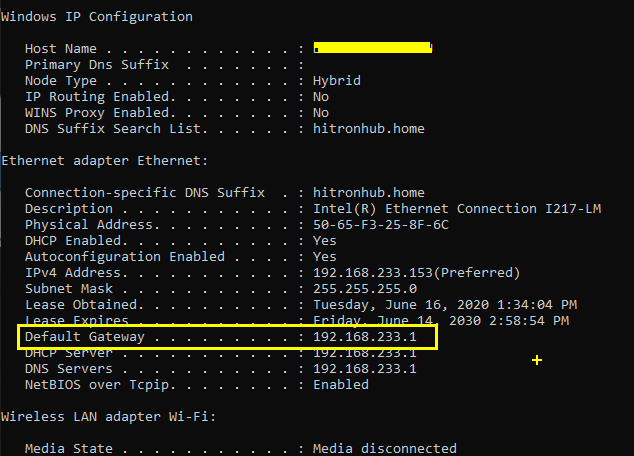The image size is (634, 456).
Task: Click the Lease Obtained date value
Action: pyautogui.click(x=445, y=305)
